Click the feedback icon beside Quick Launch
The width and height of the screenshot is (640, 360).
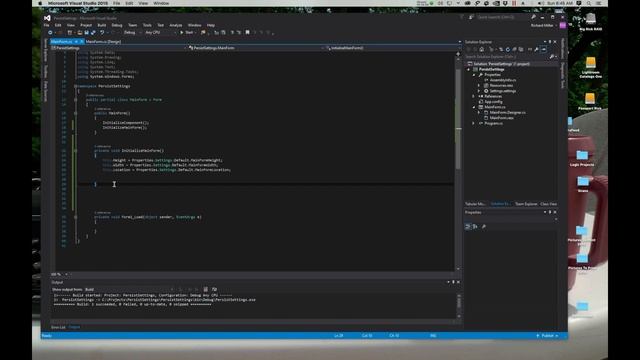(471, 17)
